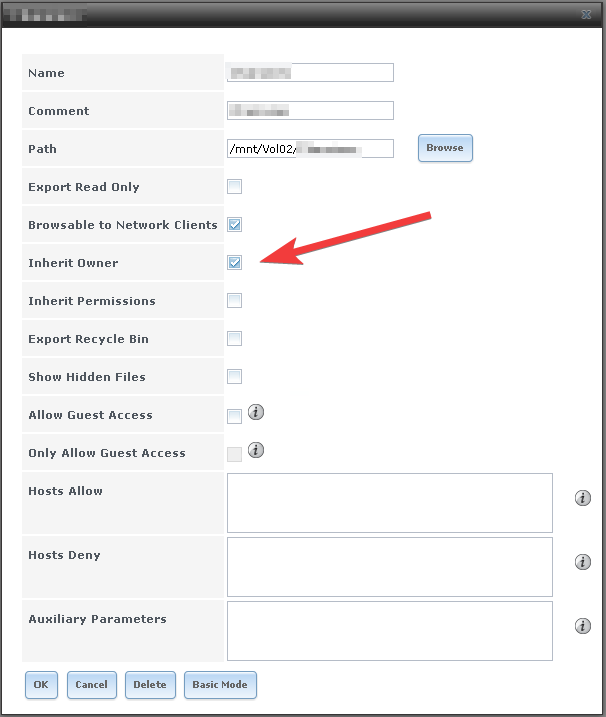
Task: Check the Show Hidden Files box
Action: [x=235, y=376]
